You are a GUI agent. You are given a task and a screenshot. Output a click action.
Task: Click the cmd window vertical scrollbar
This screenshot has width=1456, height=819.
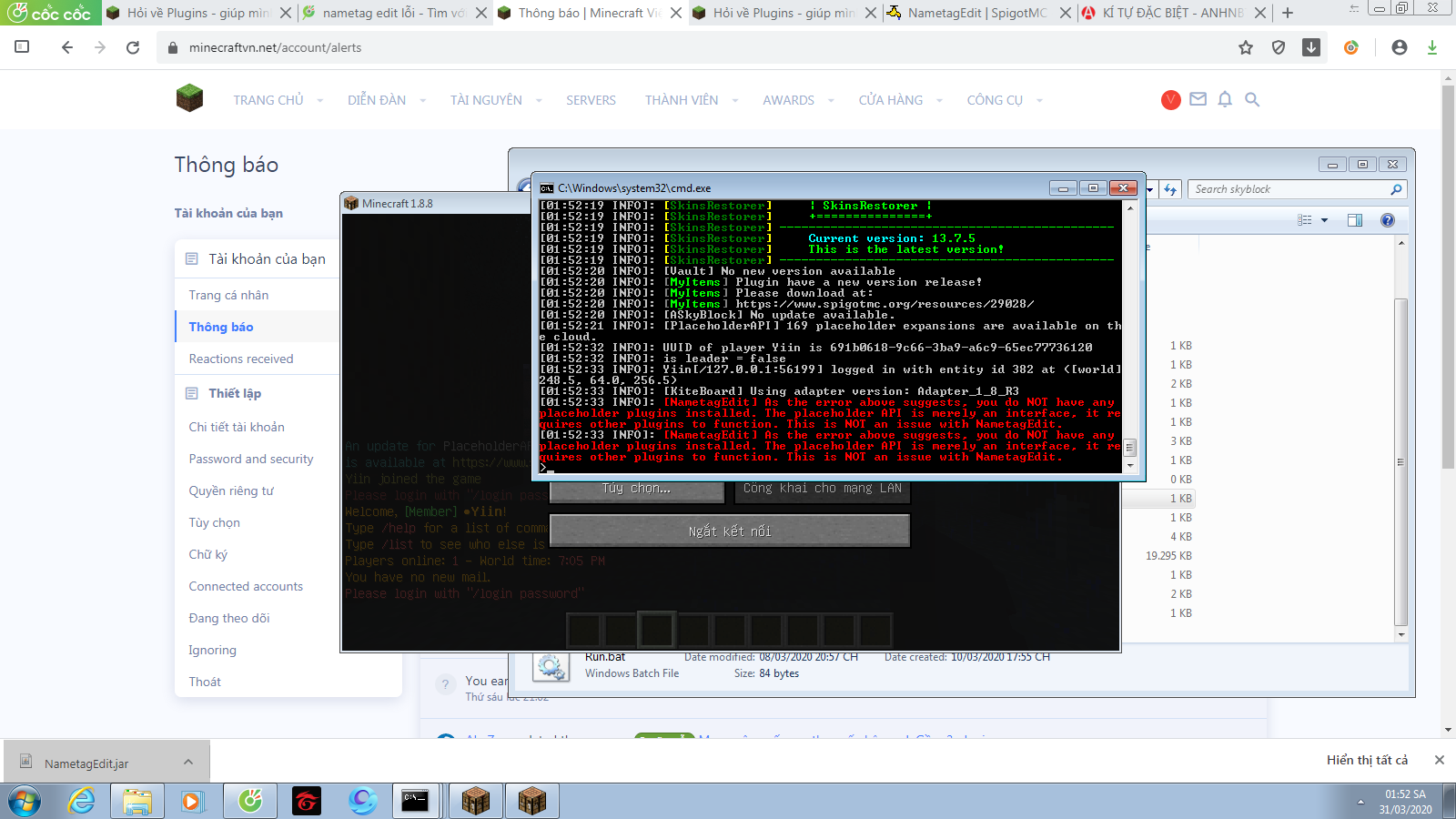click(1130, 337)
